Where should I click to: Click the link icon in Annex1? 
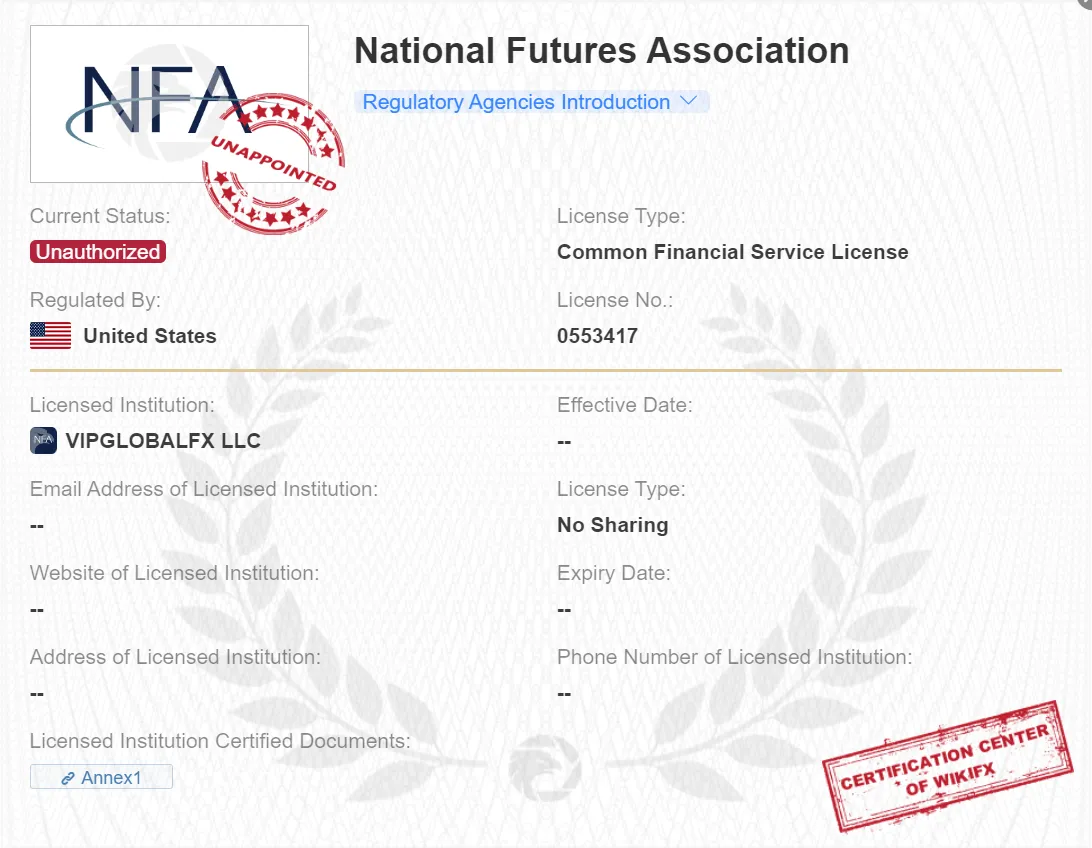tap(68, 778)
